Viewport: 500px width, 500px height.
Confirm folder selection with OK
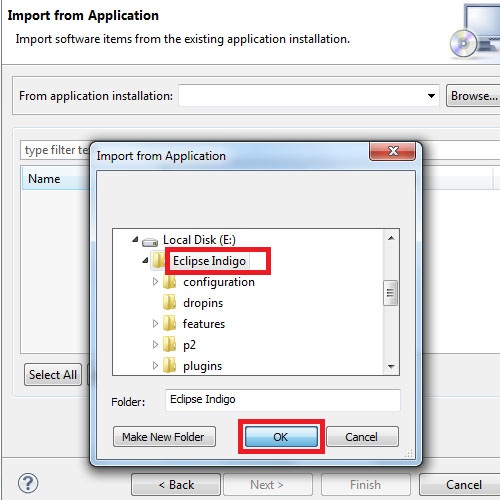(x=281, y=437)
